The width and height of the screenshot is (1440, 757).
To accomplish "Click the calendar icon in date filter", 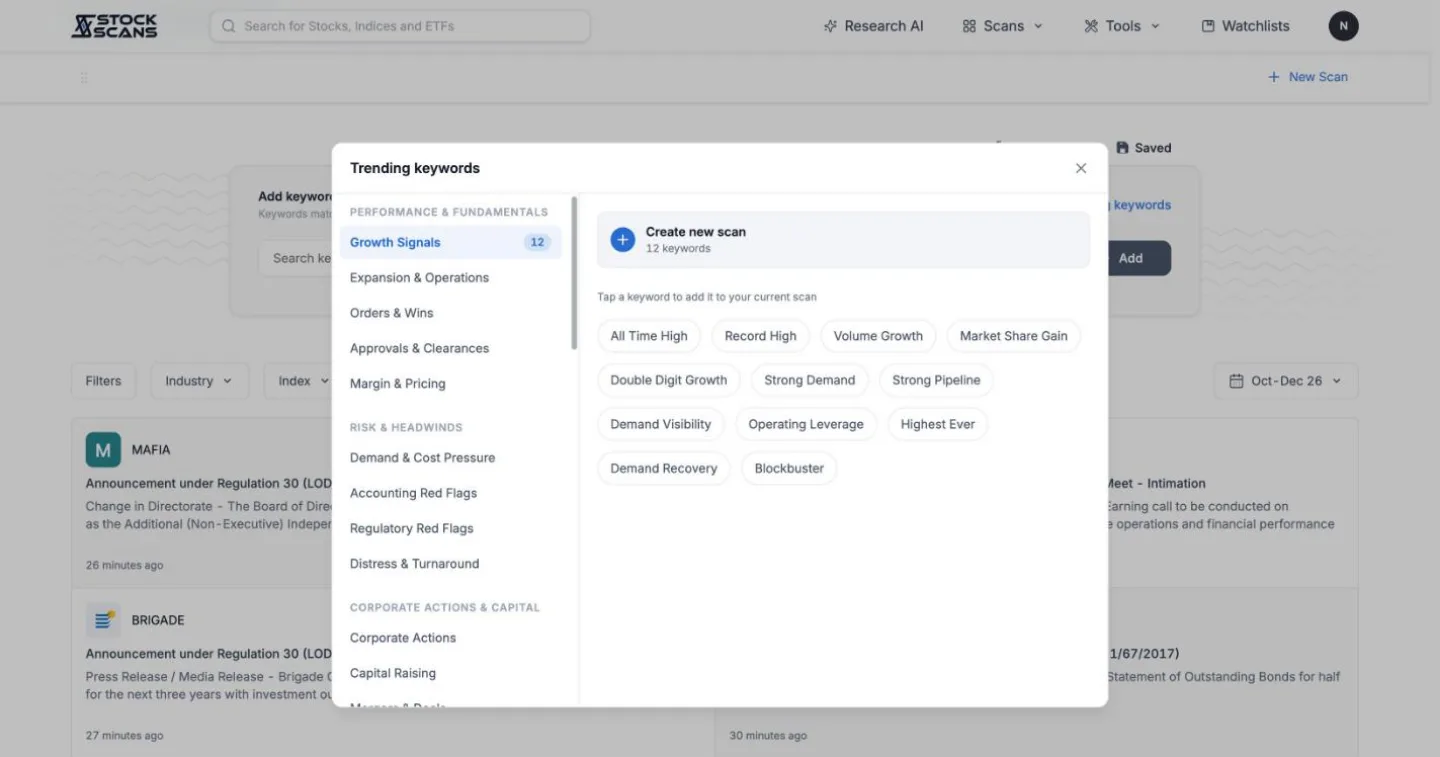I will [1236, 381].
